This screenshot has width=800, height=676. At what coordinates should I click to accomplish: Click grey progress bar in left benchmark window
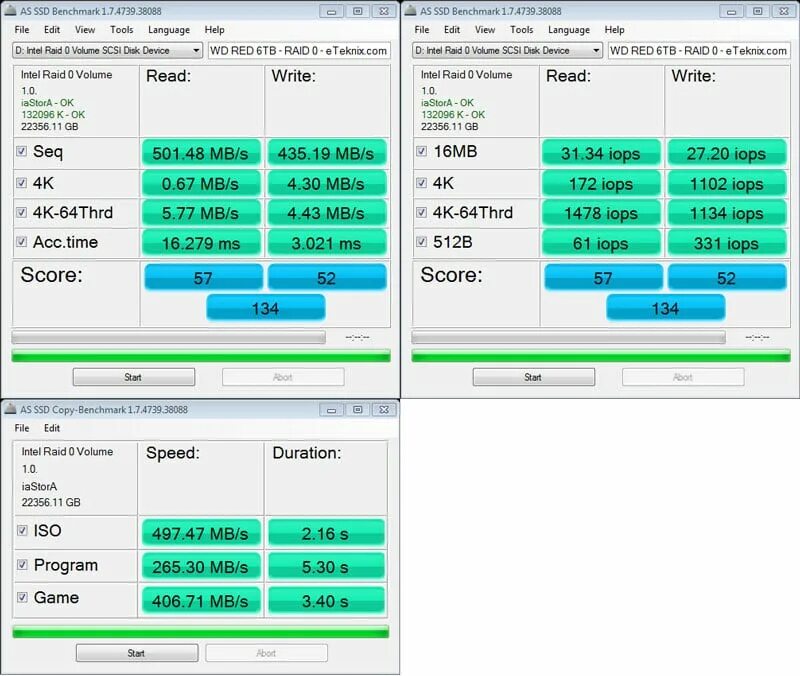coord(168,337)
